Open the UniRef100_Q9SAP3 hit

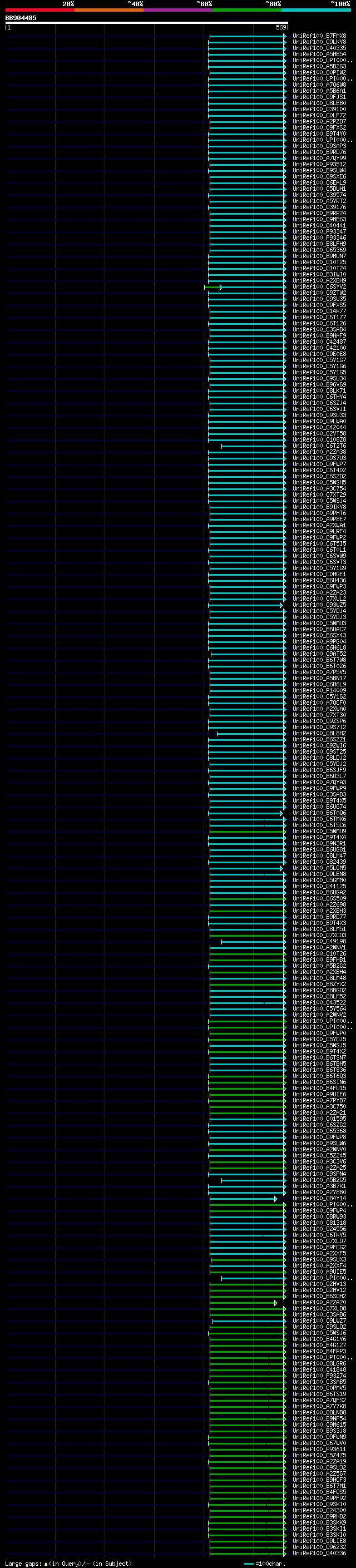tap(319, 146)
